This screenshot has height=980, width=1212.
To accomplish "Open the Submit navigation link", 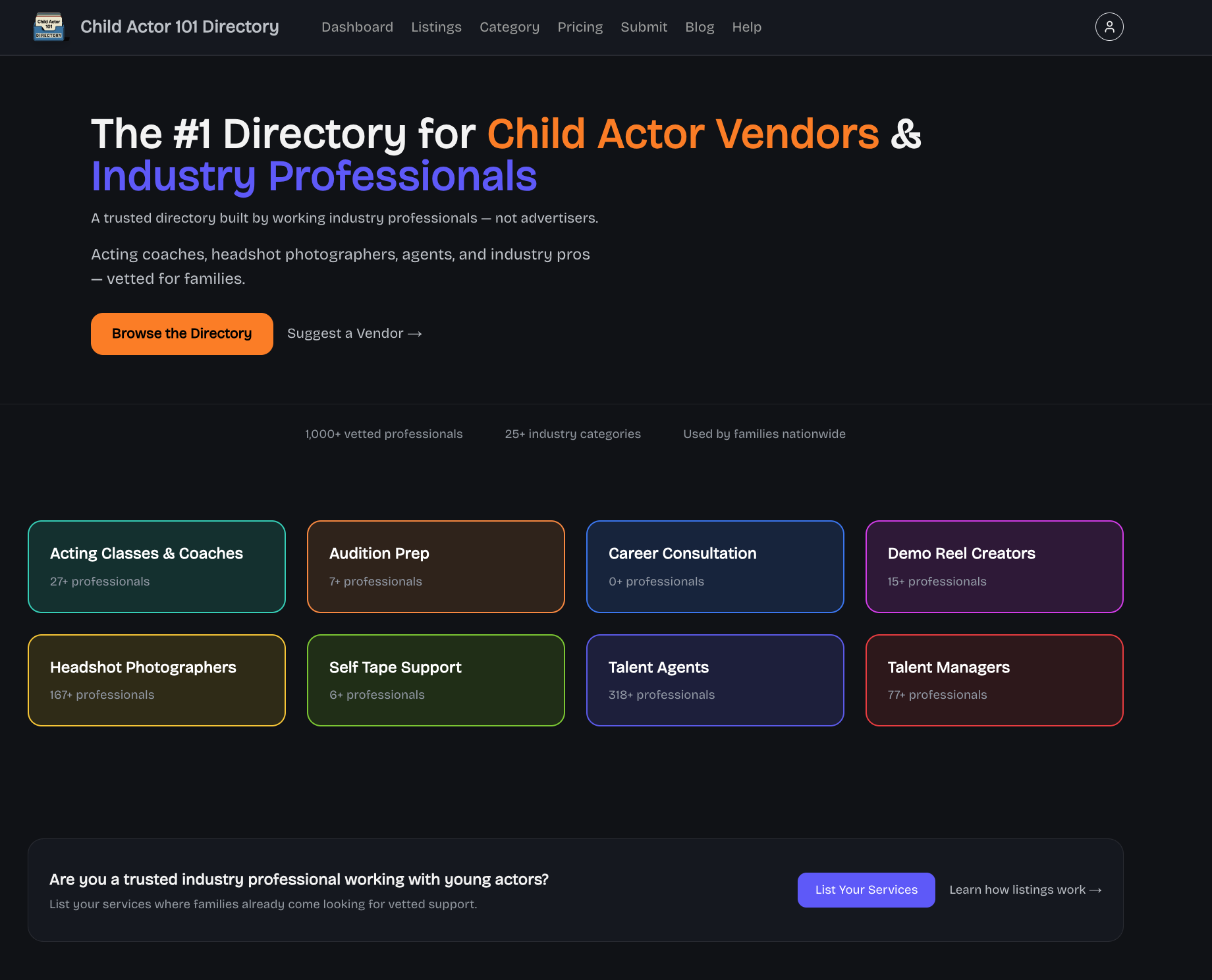I will 644,27.
